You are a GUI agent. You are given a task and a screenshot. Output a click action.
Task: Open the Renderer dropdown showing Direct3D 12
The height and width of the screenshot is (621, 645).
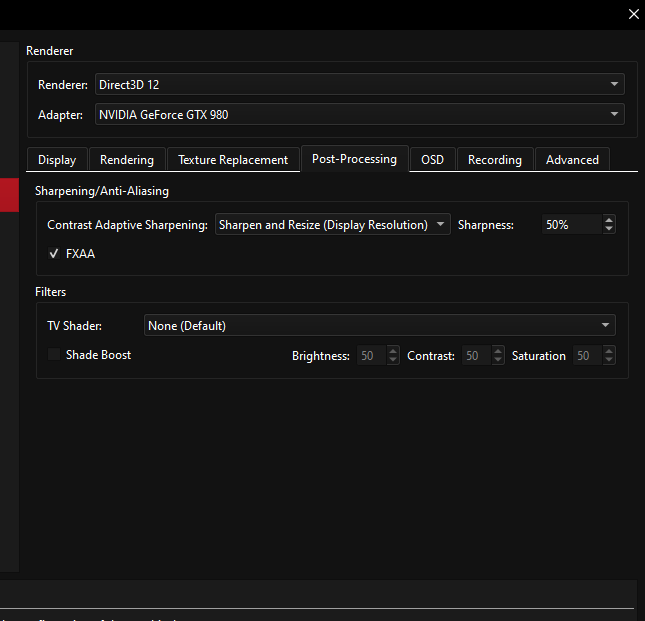point(360,84)
